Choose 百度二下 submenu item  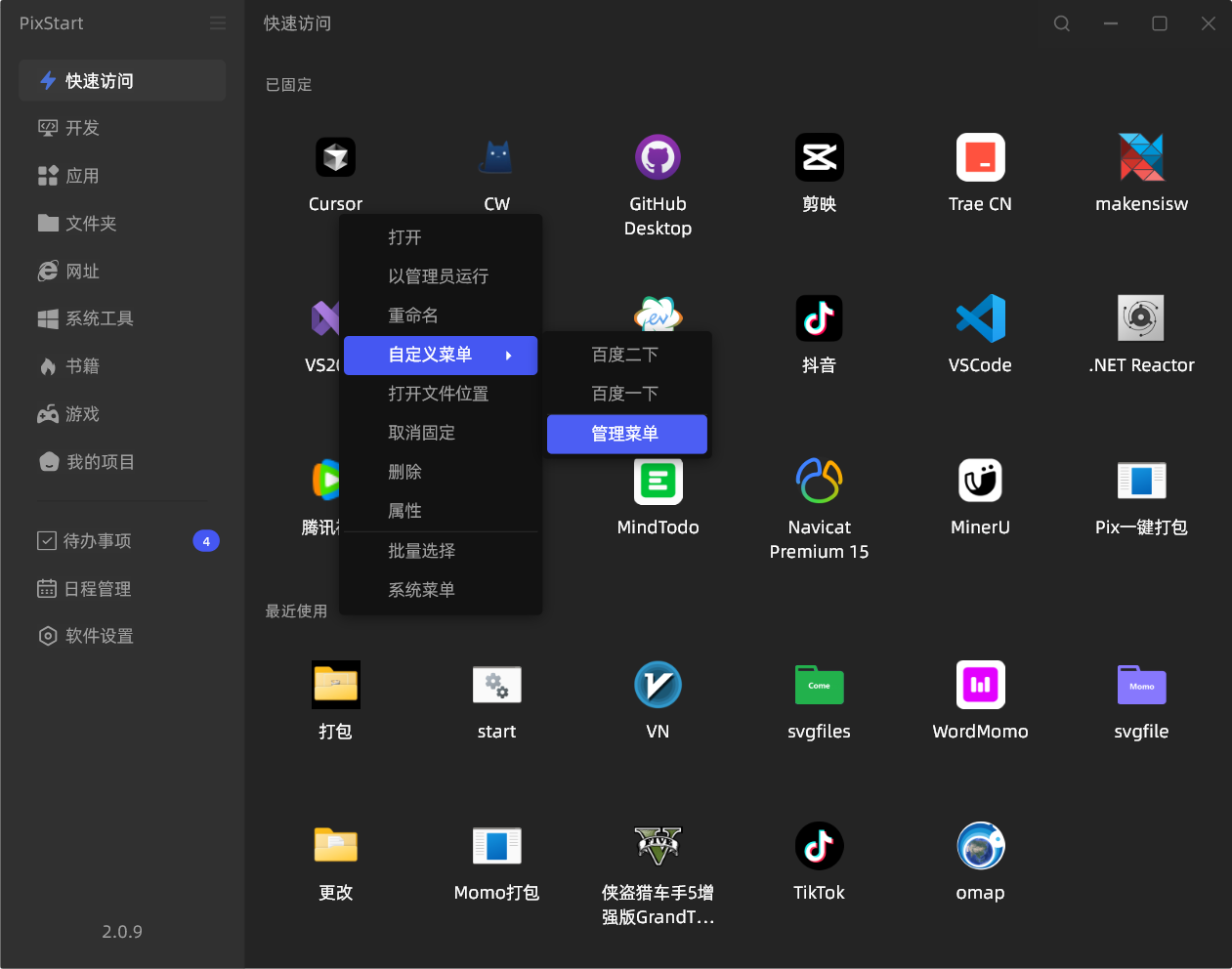coord(627,355)
